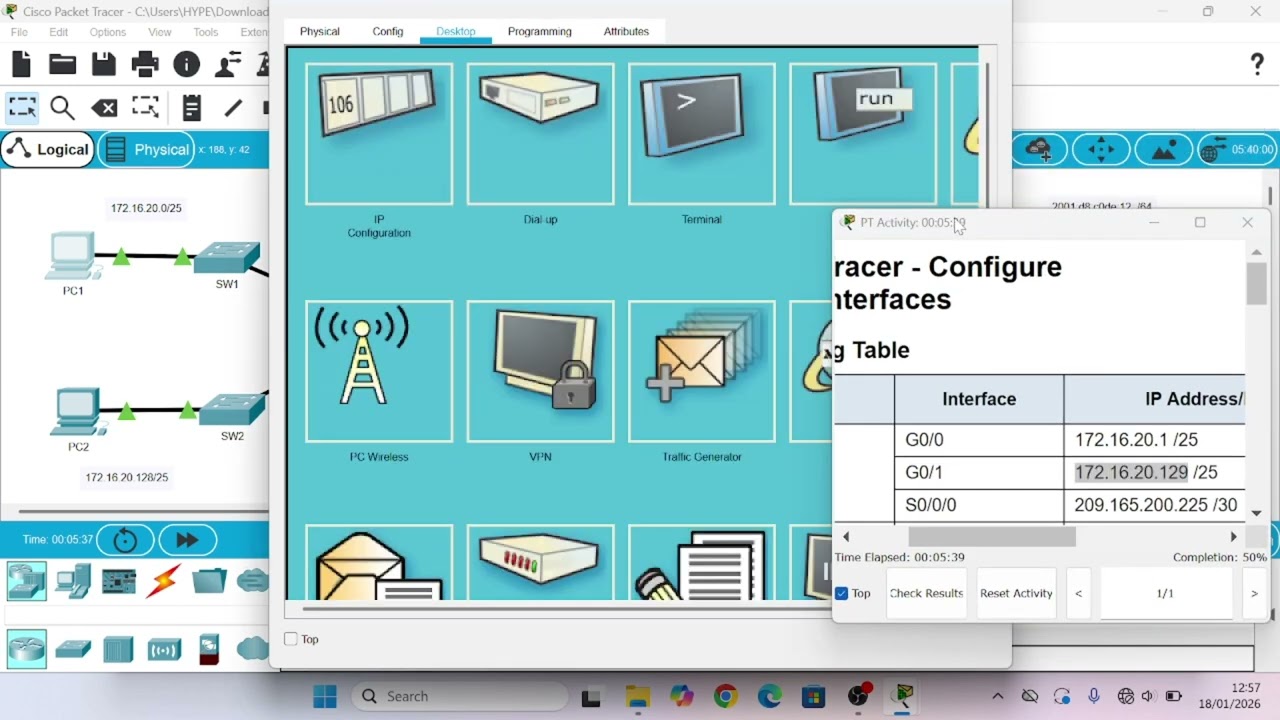The height and width of the screenshot is (720, 1280).
Task: Switch to Logical workspace view
Action: click(x=47, y=150)
